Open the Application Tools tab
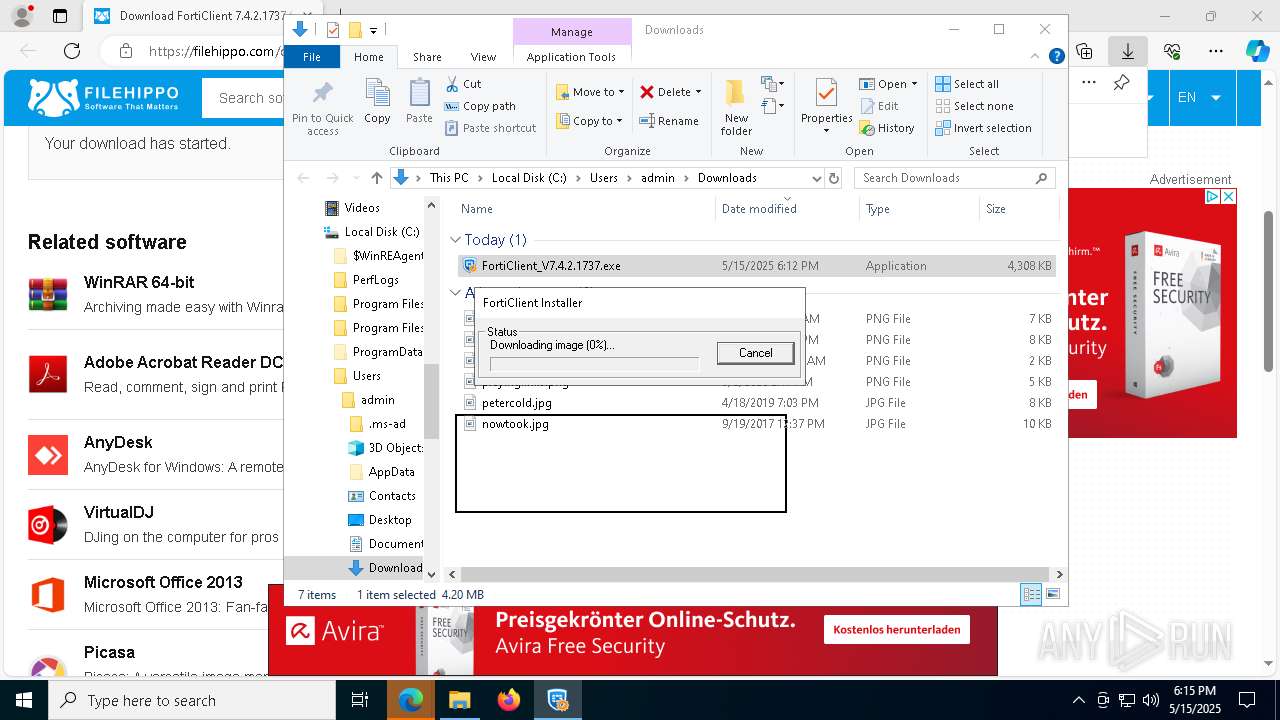Image resolution: width=1280 pixels, height=720 pixels. 571,57
